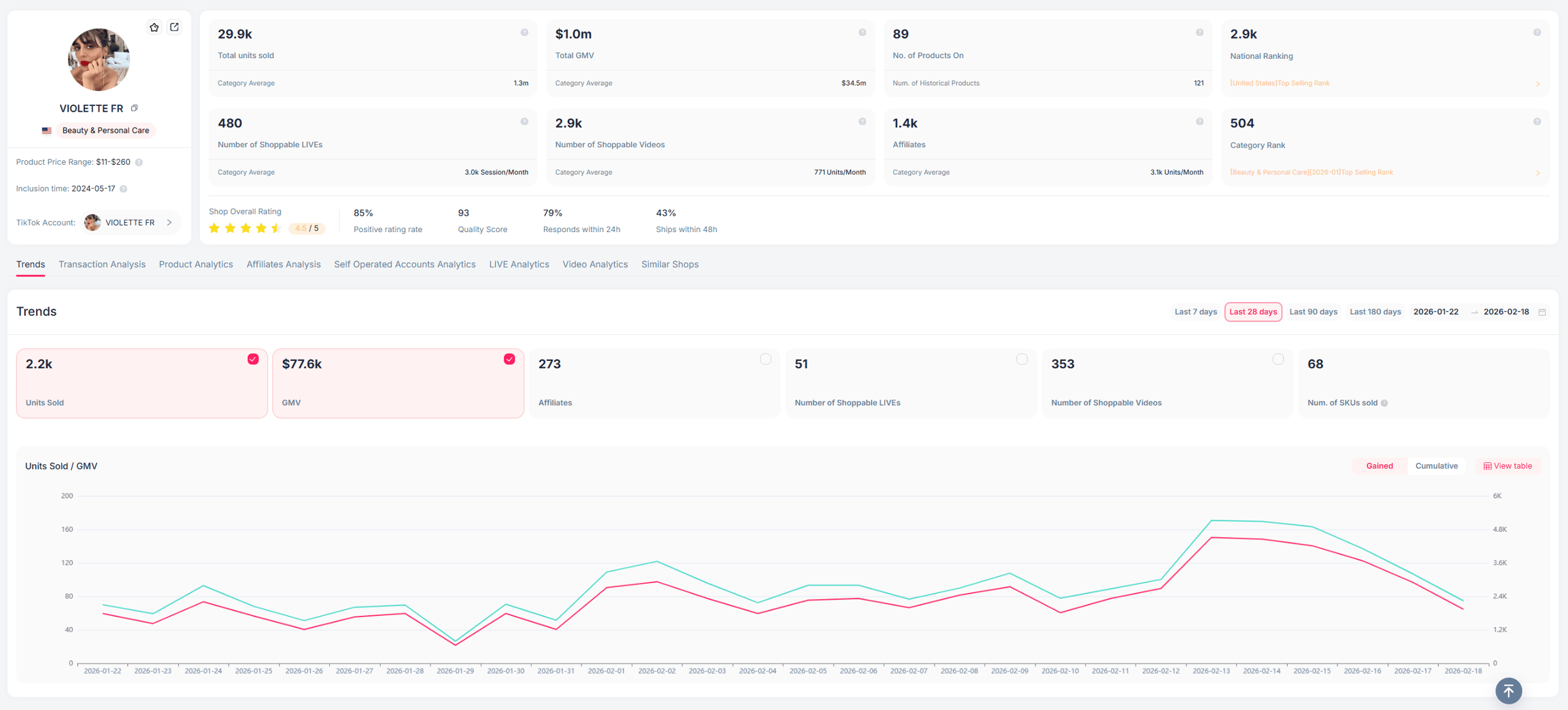Uncheck the GMV metric checkbox
Image resolution: width=1568 pixels, height=710 pixels.
coord(509,359)
